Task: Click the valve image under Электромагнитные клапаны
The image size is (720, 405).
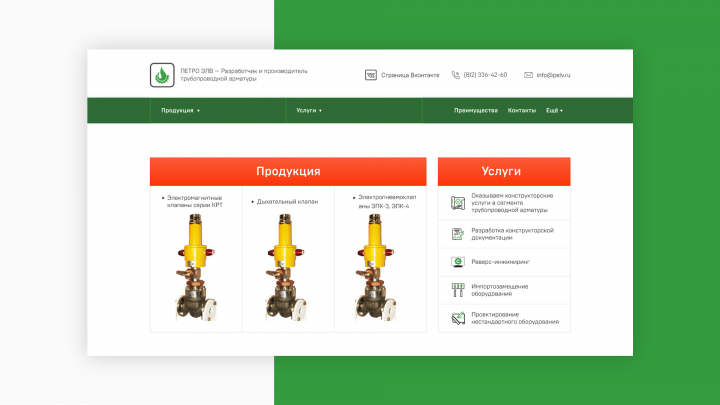Action: click(196, 267)
